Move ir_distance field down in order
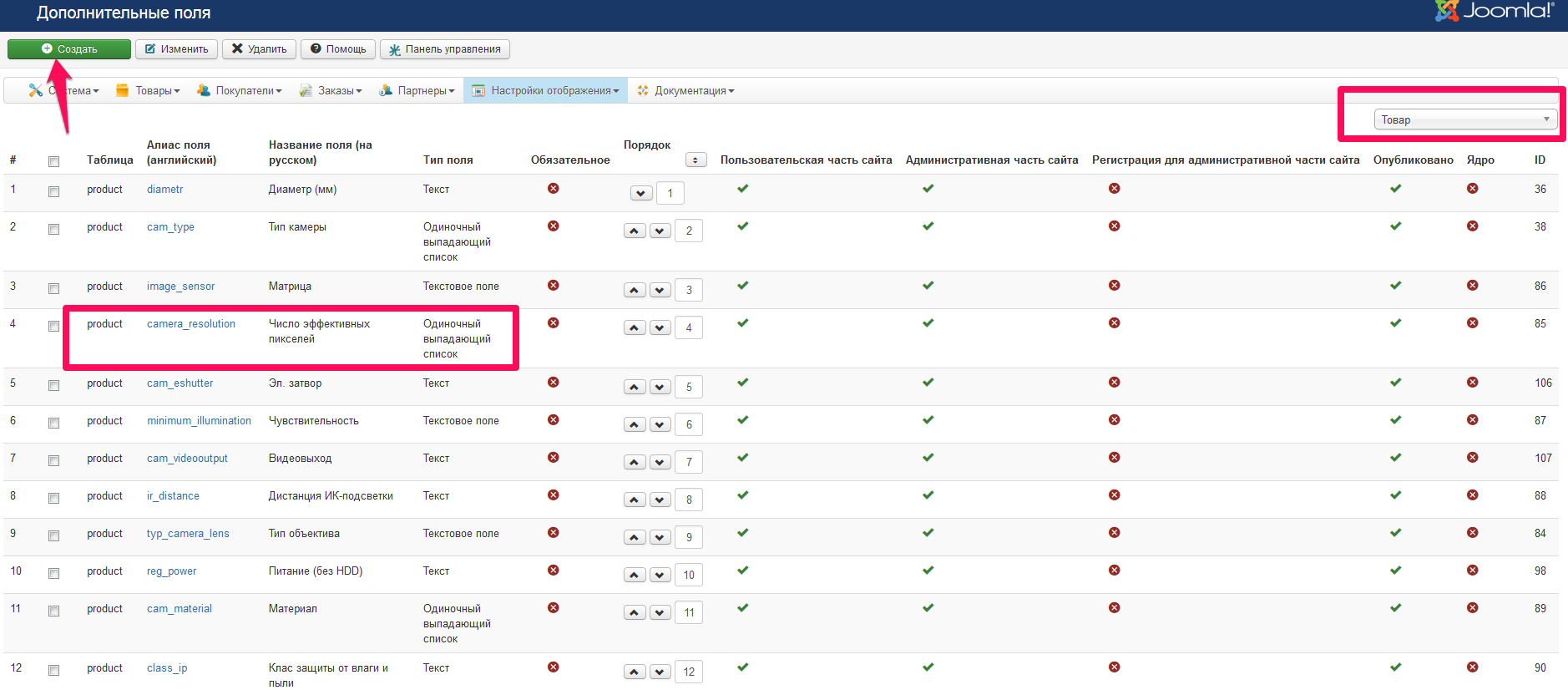This screenshot has height=690, width=1568. (660, 500)
